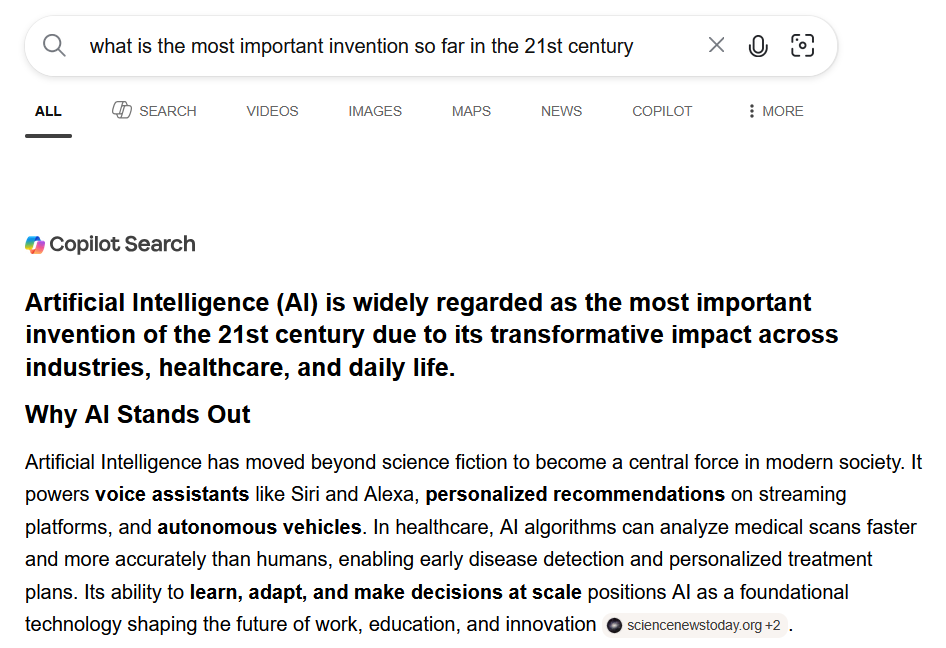Open the IMAGES tab
This screenshot has height=648, width=946.
[x=375, y=112]
